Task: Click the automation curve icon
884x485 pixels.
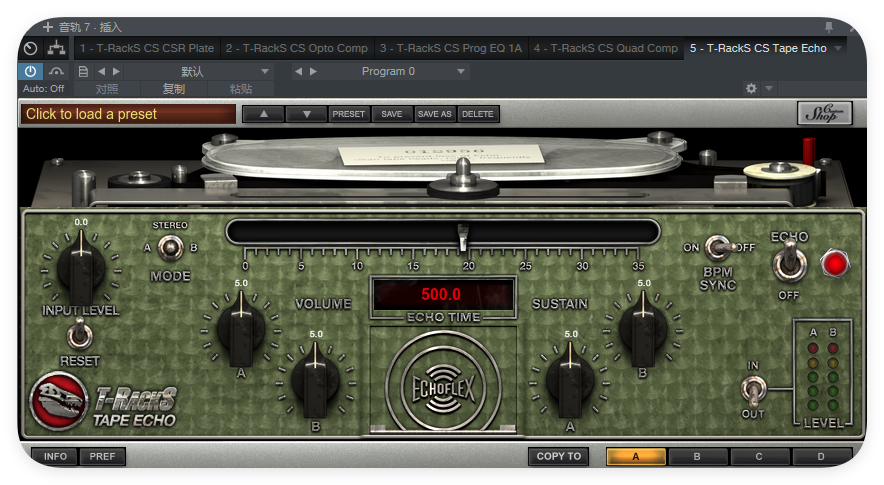Action: click(x=56, y=72)
